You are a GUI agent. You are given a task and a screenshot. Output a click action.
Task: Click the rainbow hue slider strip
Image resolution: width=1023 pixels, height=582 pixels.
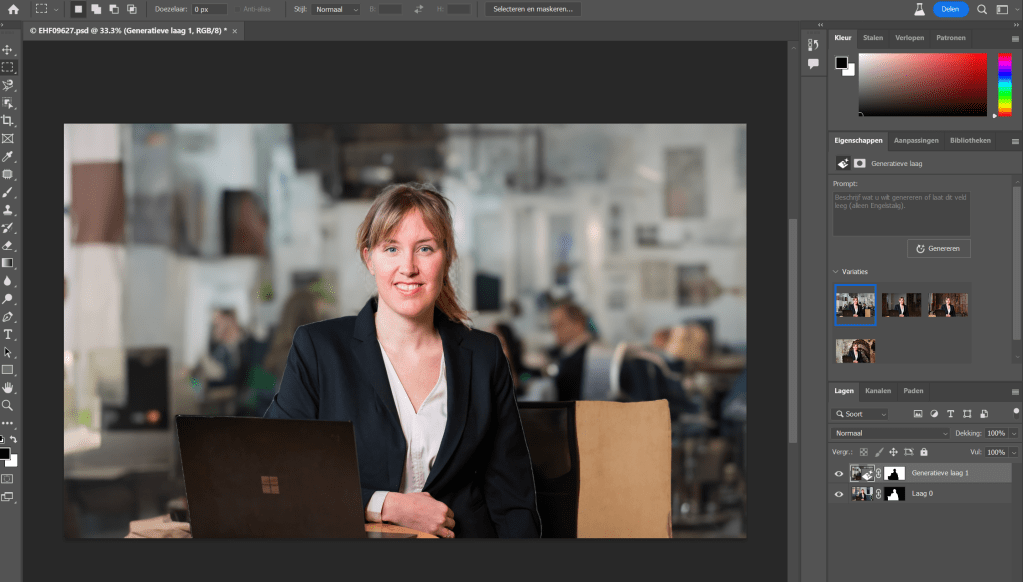(1005, 84)
